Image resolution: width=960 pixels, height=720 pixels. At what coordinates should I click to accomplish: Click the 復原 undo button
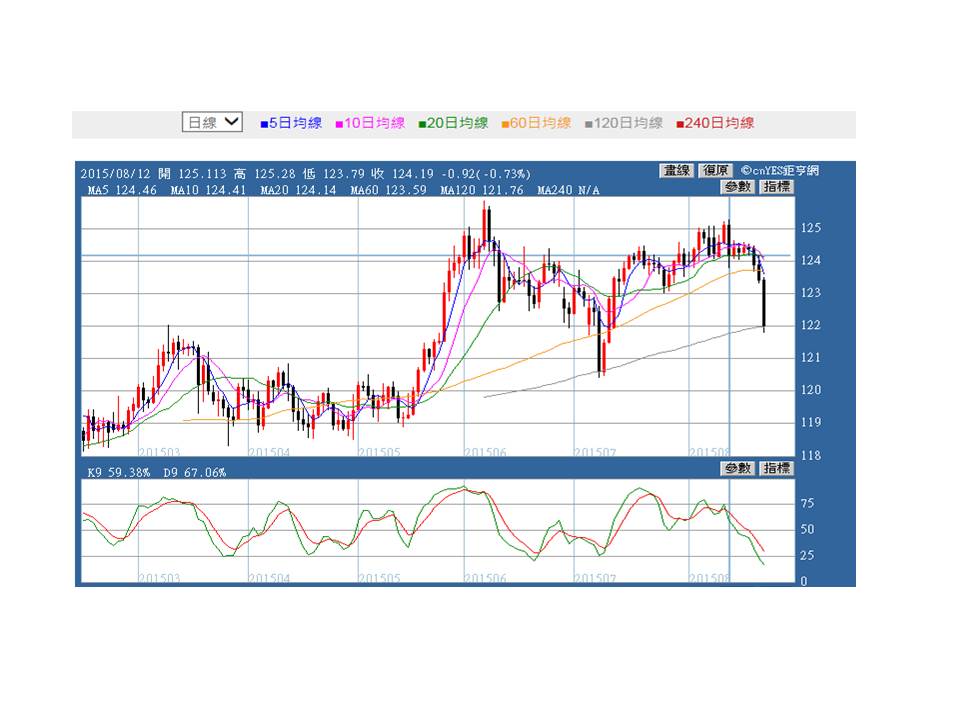[x=715, y=171]
